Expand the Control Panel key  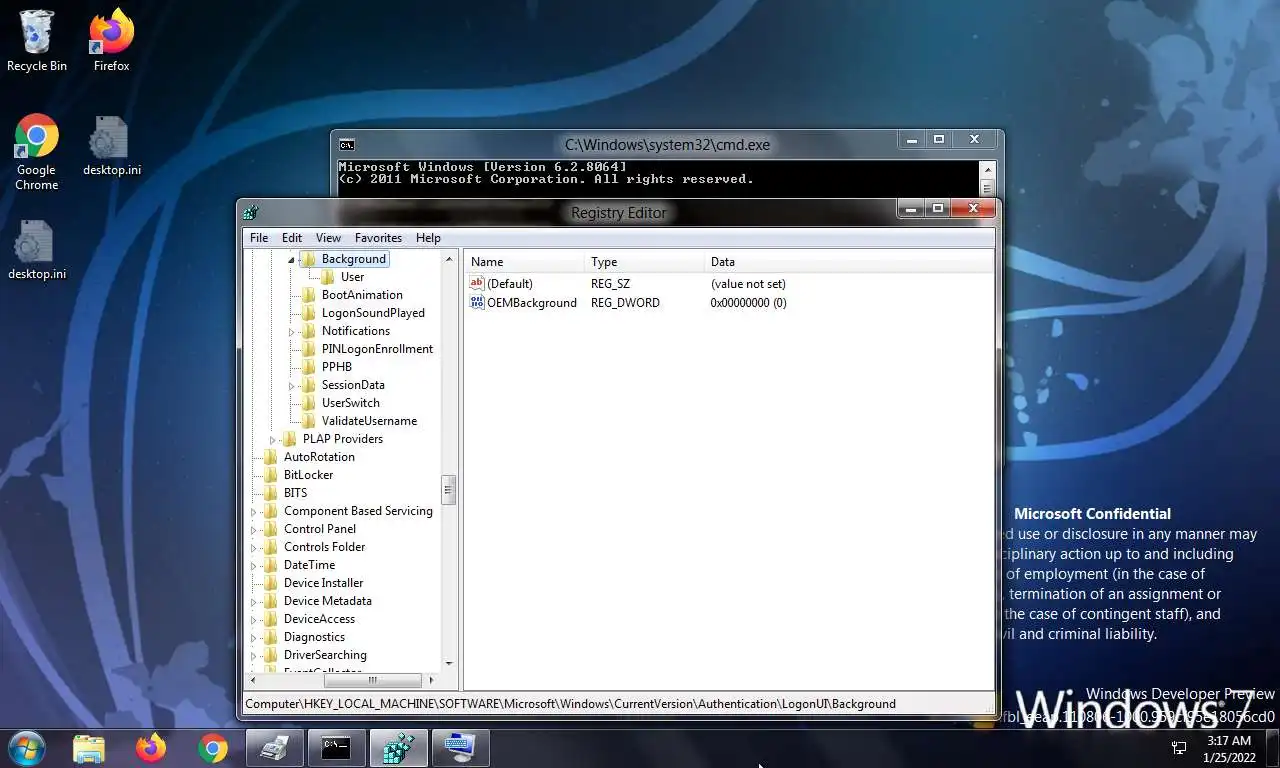point(254,529)
